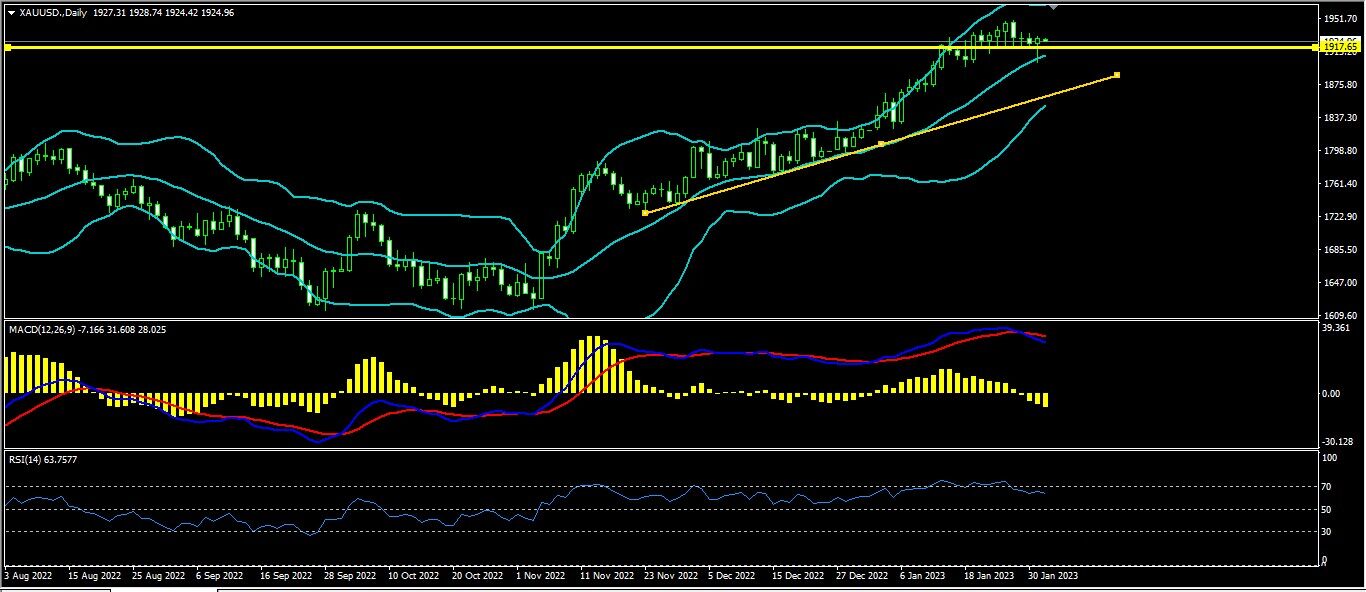Viewport: 1366px width, 592px height.
Task: Click the MACD 0.00 scale label
Action: [1331, 394]
